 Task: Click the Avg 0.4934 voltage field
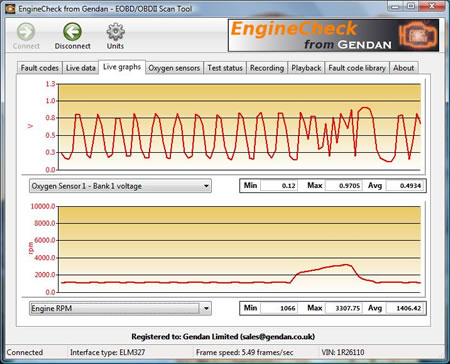[405, 186]
